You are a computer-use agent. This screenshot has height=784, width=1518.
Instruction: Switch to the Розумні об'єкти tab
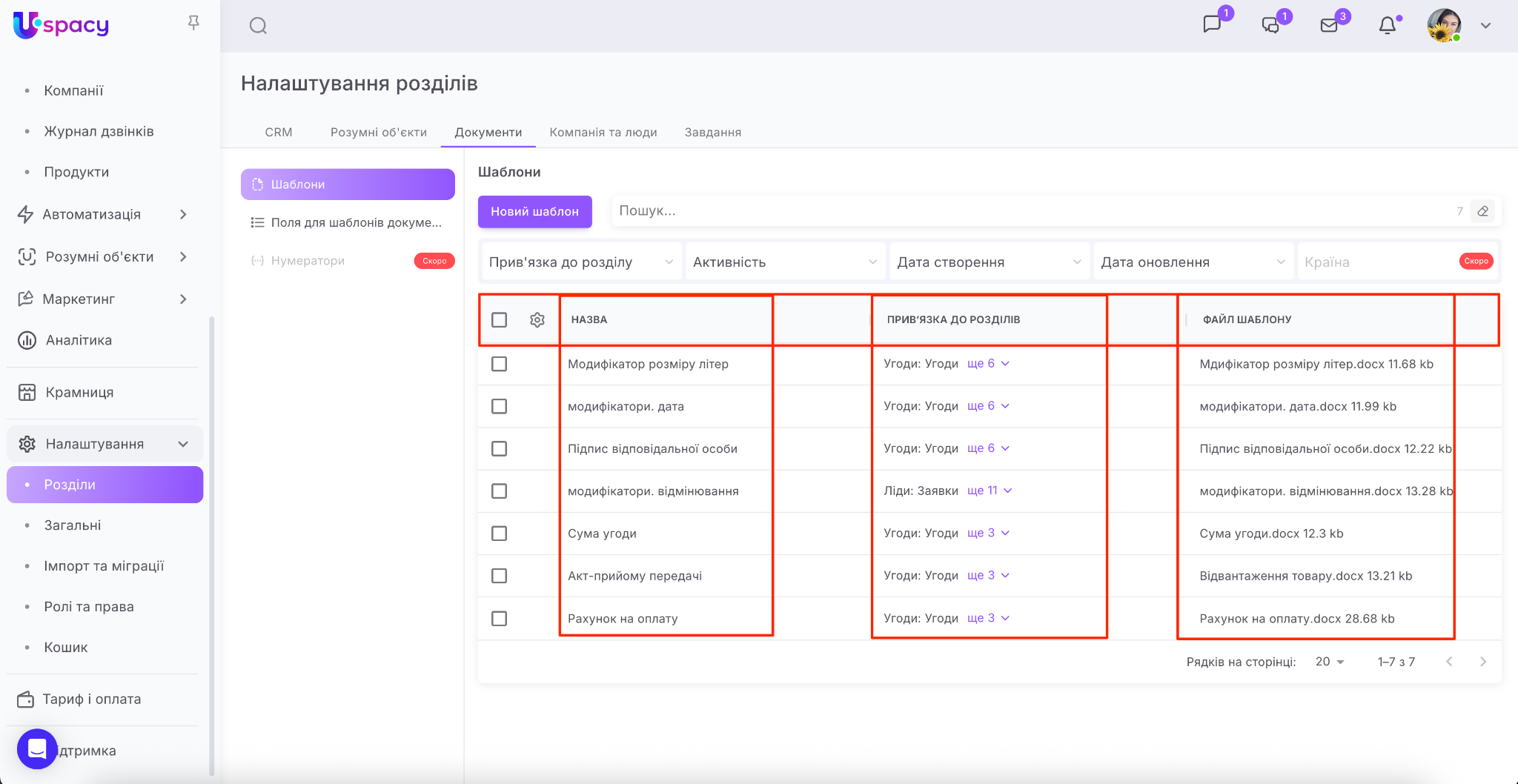click(378, 132)
